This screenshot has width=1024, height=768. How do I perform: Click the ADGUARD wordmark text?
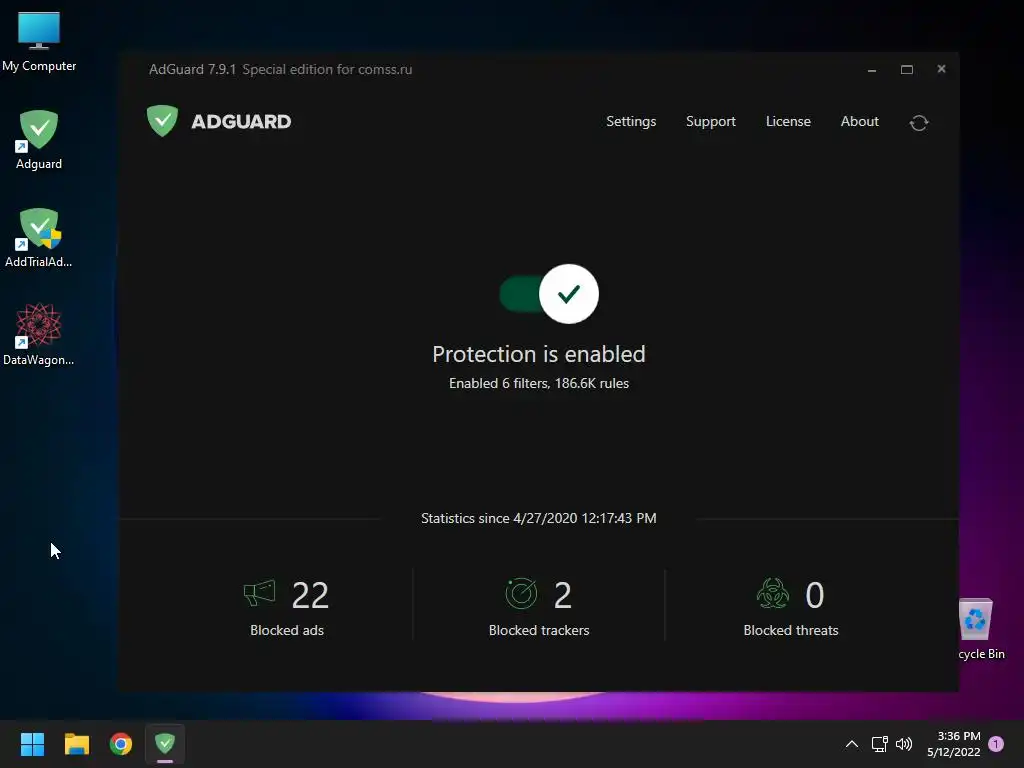coord(241,121)
